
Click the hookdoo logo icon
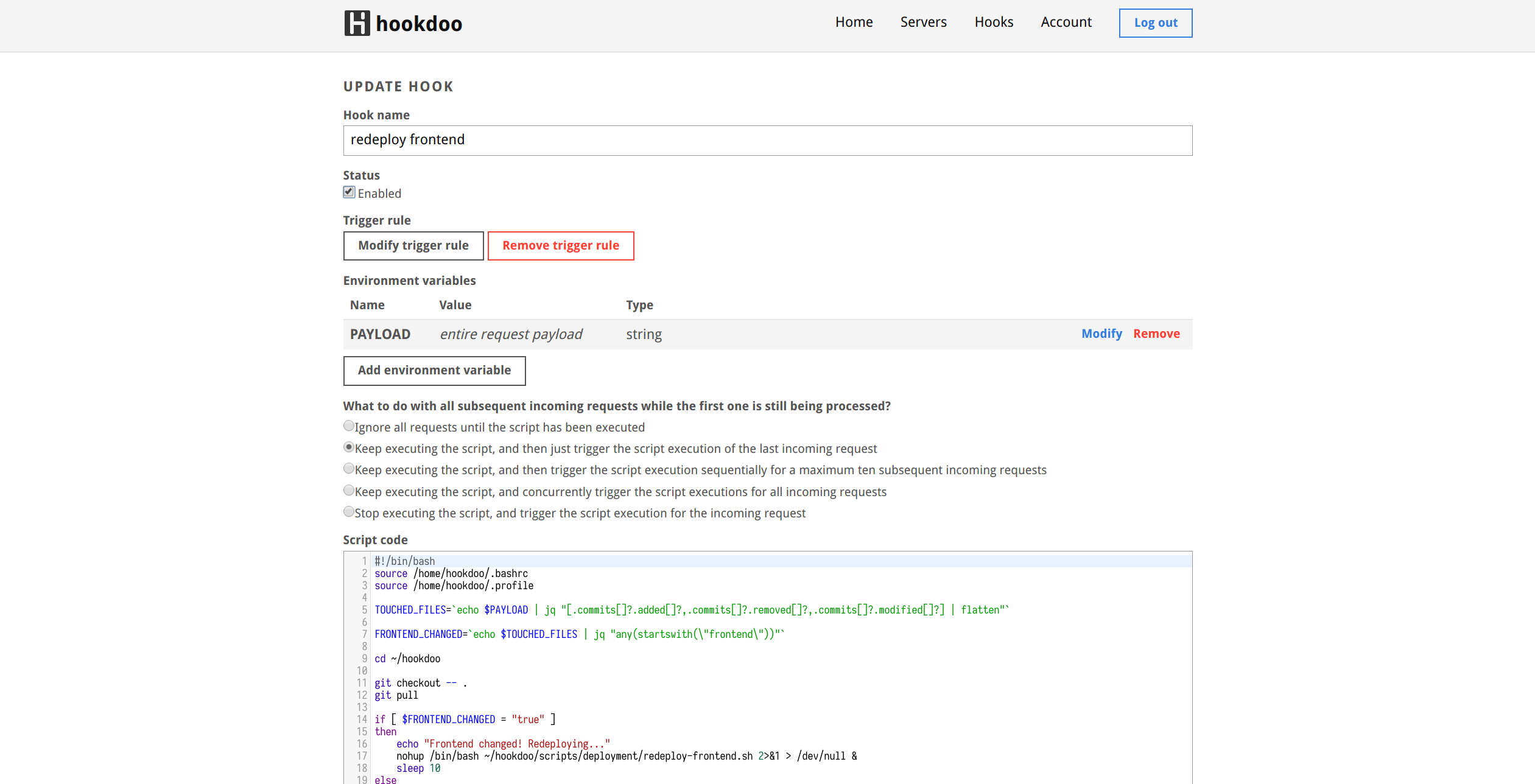(357, 23)
